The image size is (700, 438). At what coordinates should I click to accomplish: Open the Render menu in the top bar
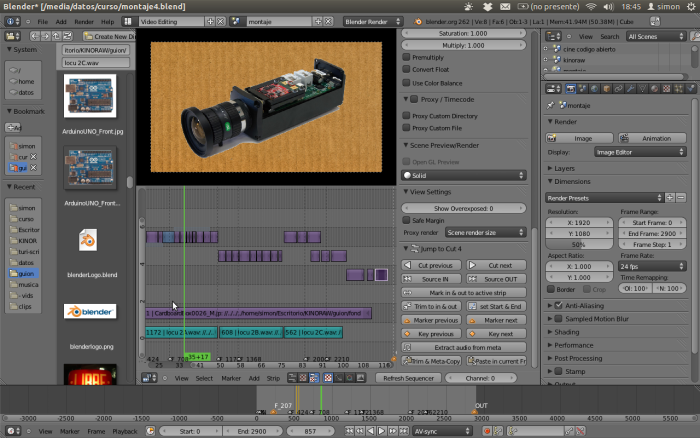point(84,21)
